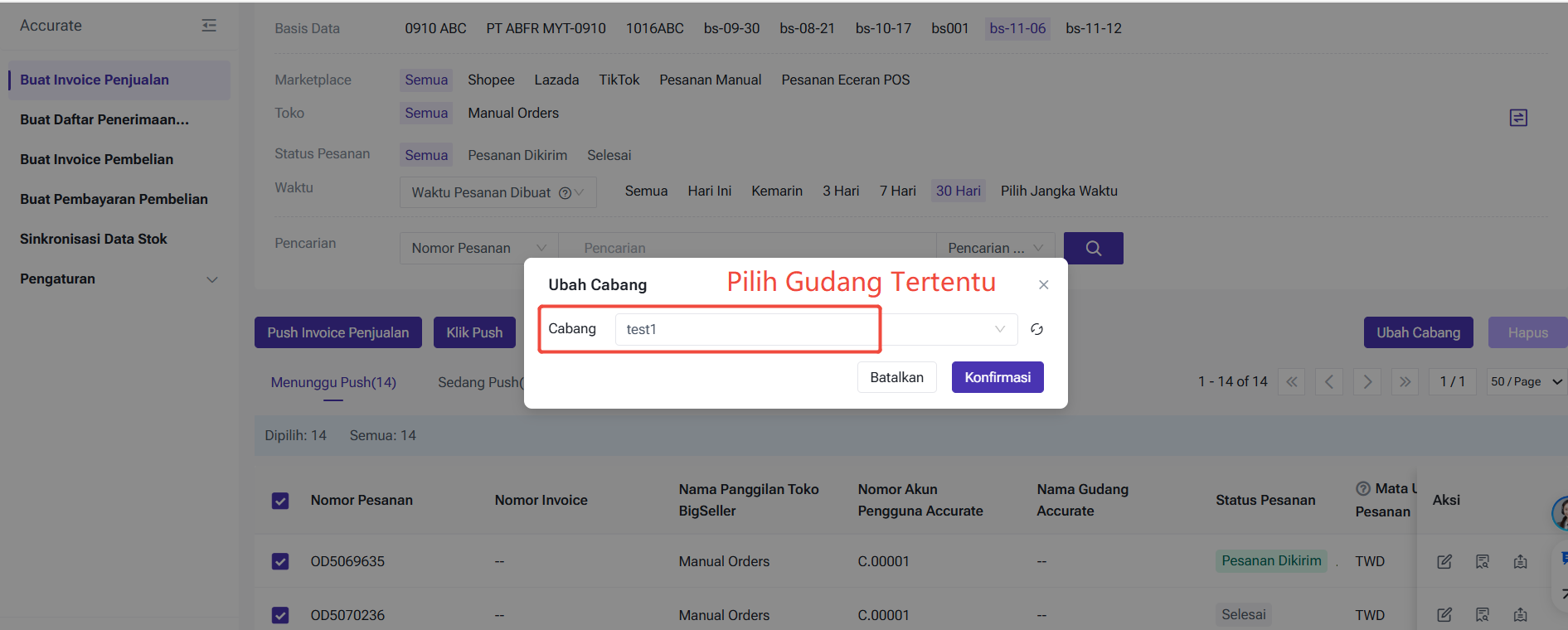Screen dimensions: 1568x630
Task: Click view-detail icon for order OD5069635
Action: click(1482, 561)
